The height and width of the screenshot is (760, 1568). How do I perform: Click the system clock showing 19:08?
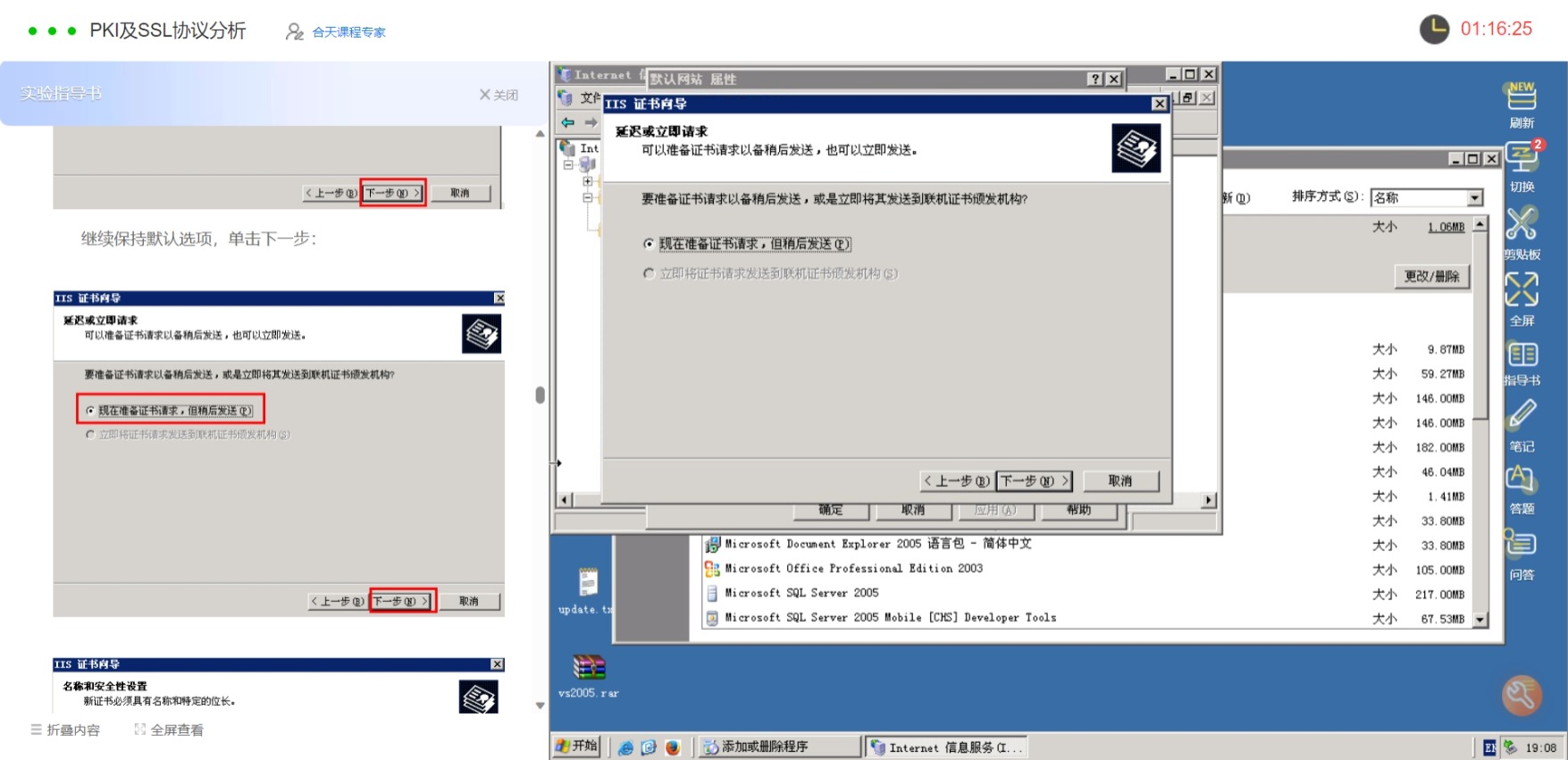pos(1540,747)
